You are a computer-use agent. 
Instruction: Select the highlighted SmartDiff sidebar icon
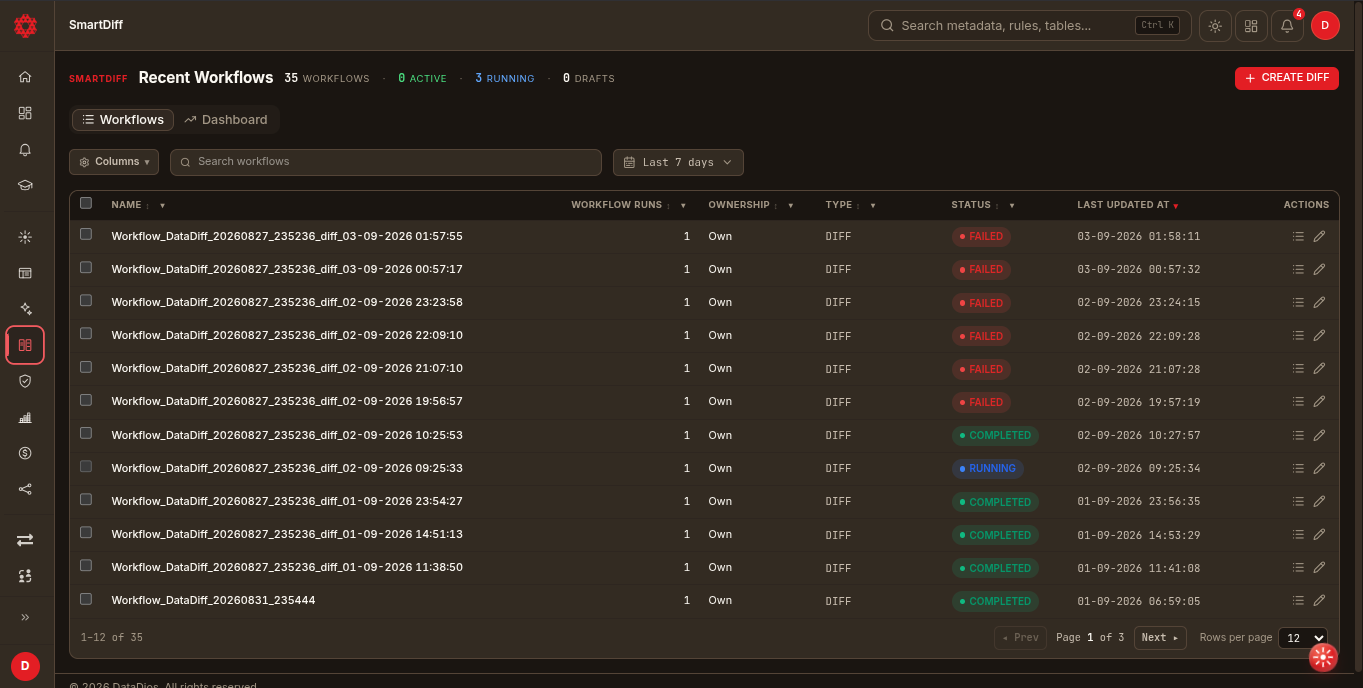[x=25, y=345]
